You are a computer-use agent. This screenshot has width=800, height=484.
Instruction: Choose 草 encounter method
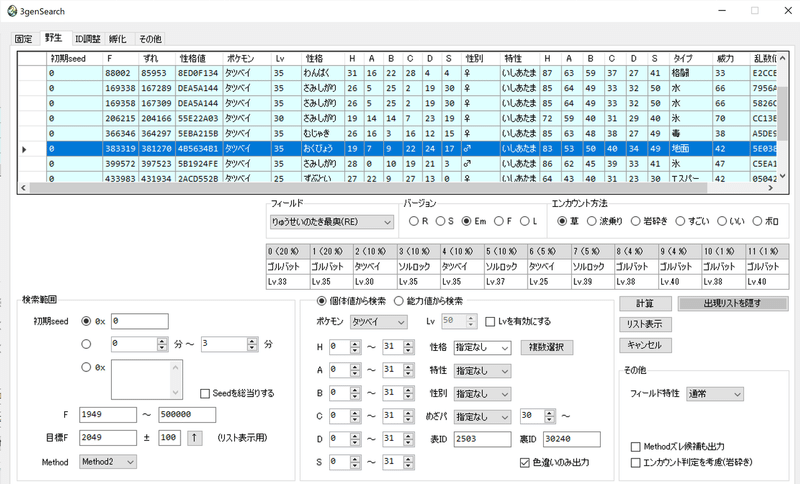[569, 221]
